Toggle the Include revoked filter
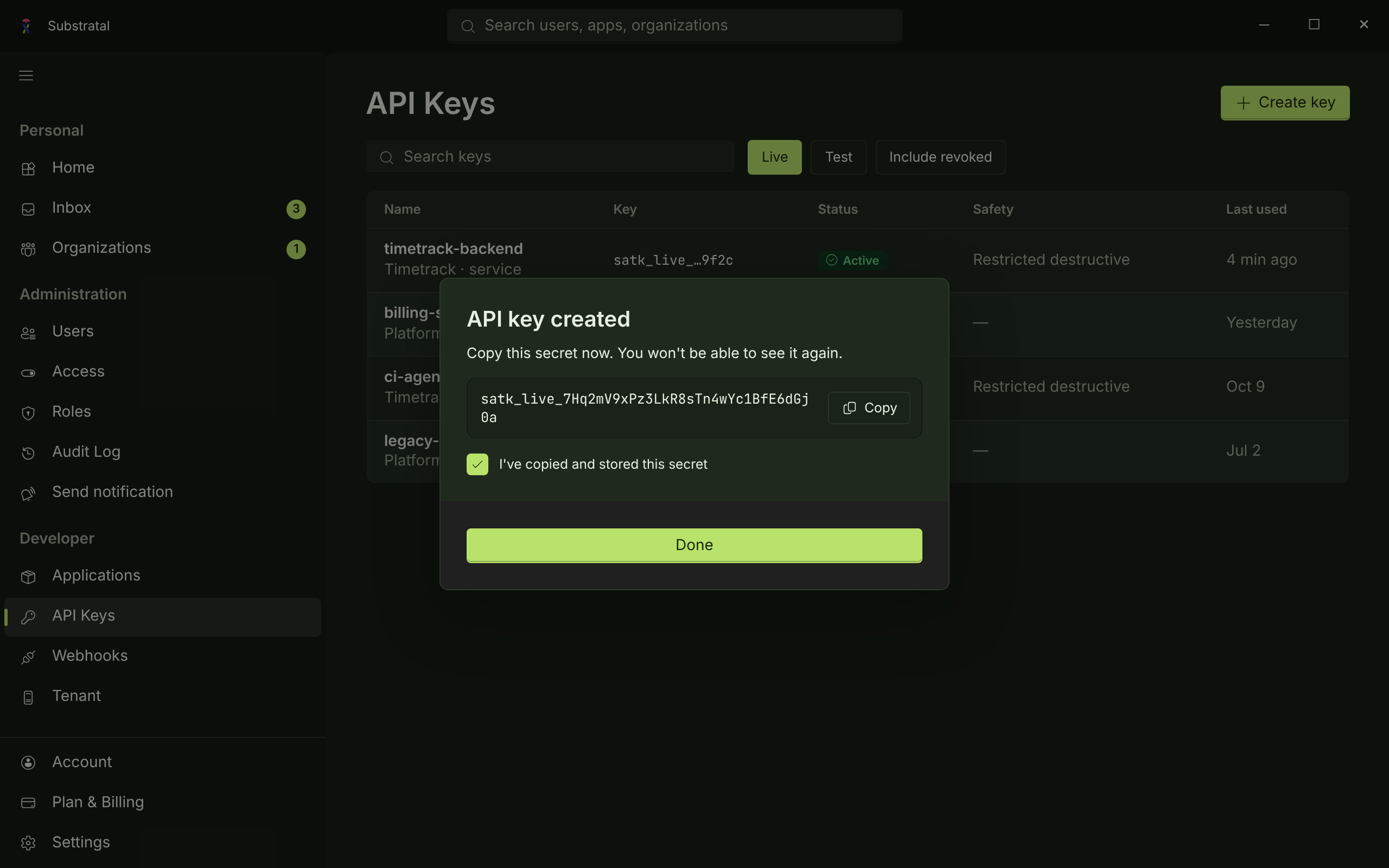Viewport: 1389px width, 868px height. (940, 157)
